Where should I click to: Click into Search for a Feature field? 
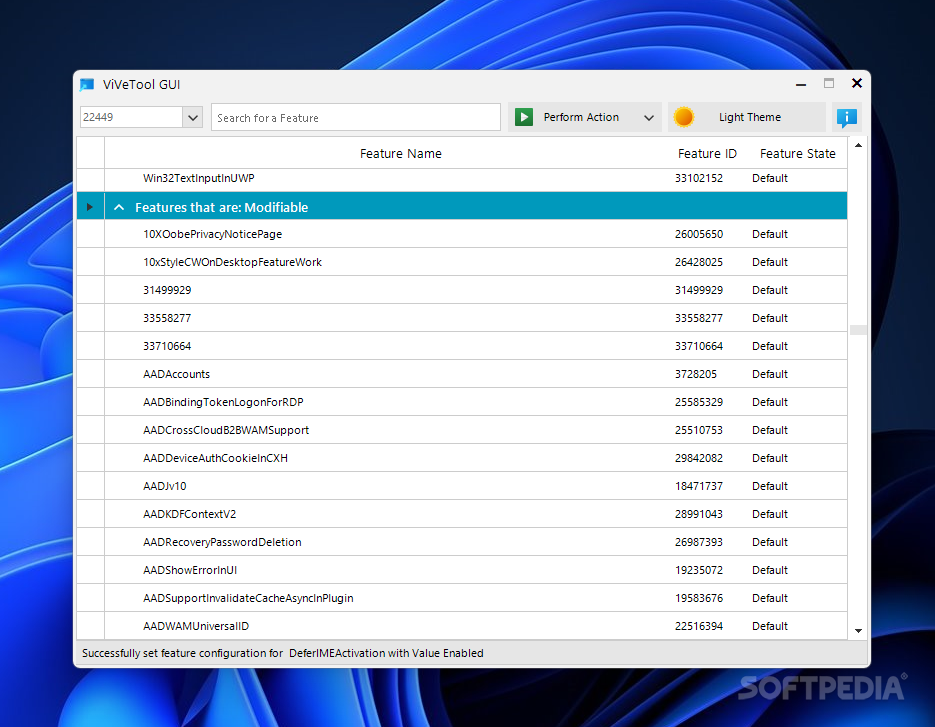pos(355,117)
